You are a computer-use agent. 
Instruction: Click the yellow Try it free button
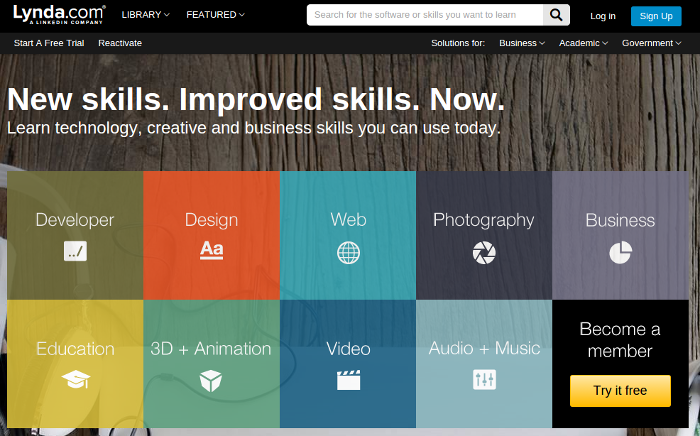(x=620, y=390)
